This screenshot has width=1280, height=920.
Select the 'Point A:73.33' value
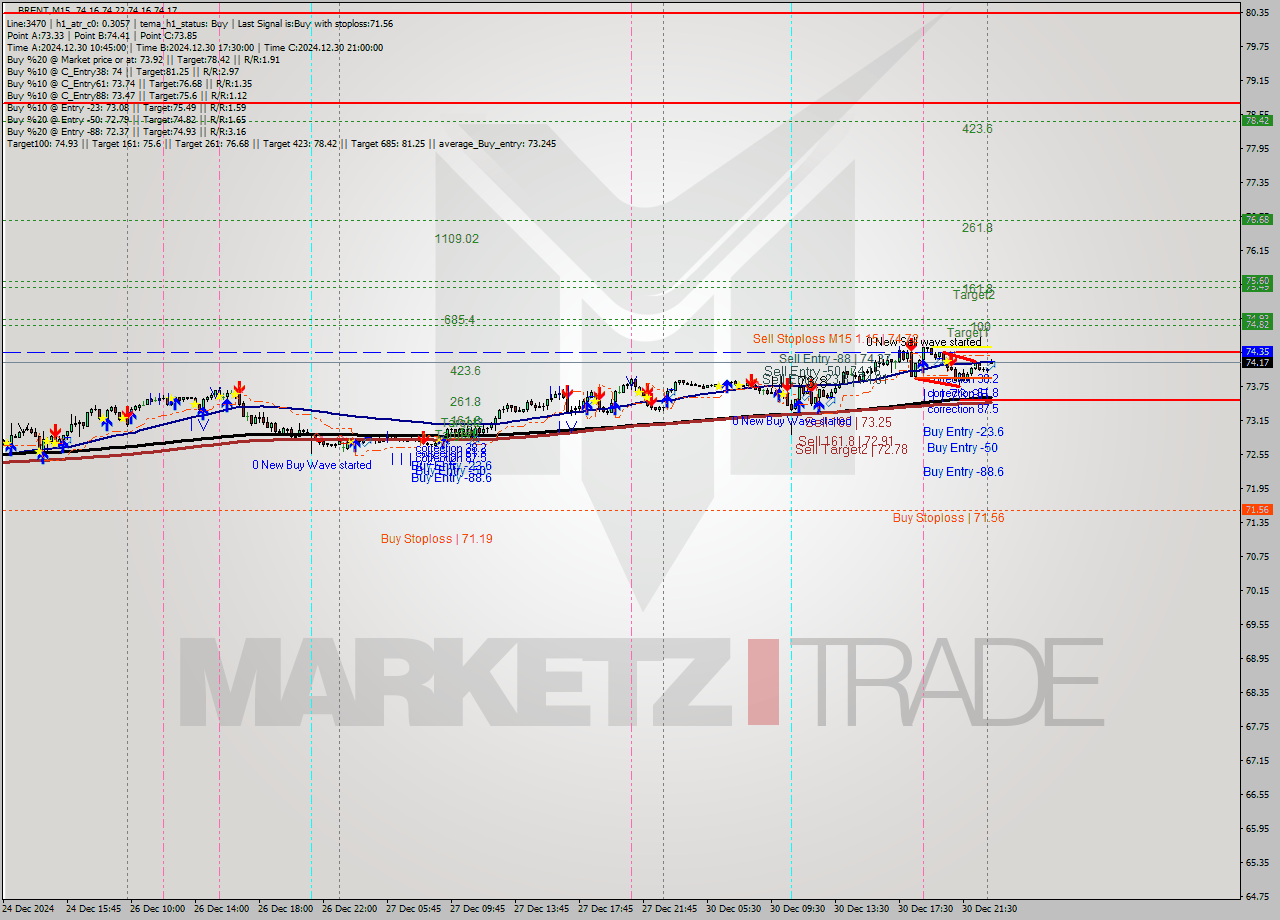tap(36, 35)
